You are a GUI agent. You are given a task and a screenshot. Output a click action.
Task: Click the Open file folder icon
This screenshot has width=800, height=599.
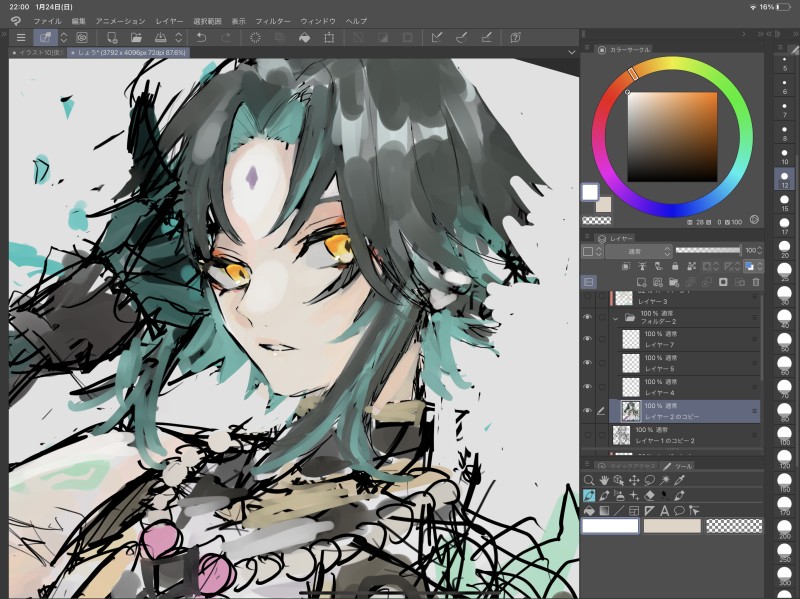point(136,37)
